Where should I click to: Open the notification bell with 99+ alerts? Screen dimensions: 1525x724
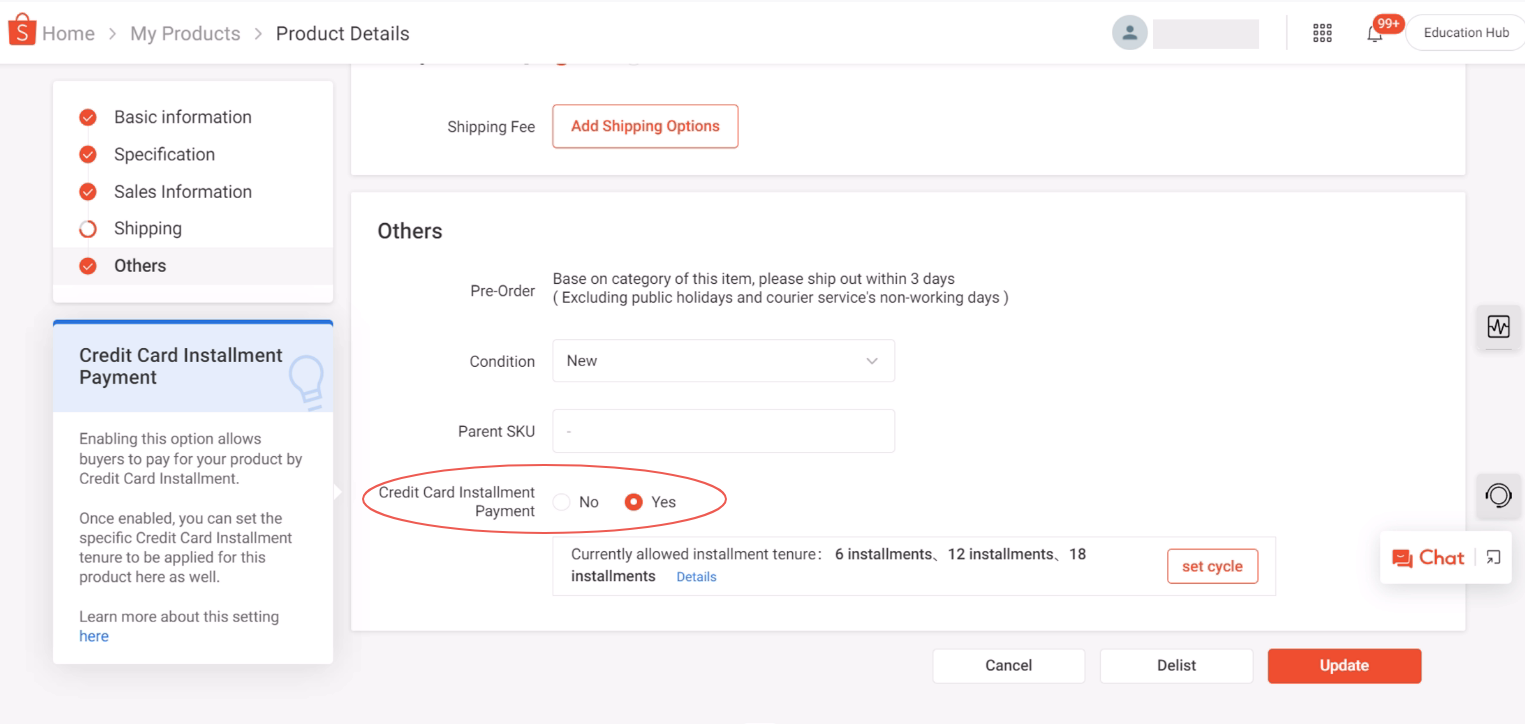pyautogui.click(x=1373, y=32)
